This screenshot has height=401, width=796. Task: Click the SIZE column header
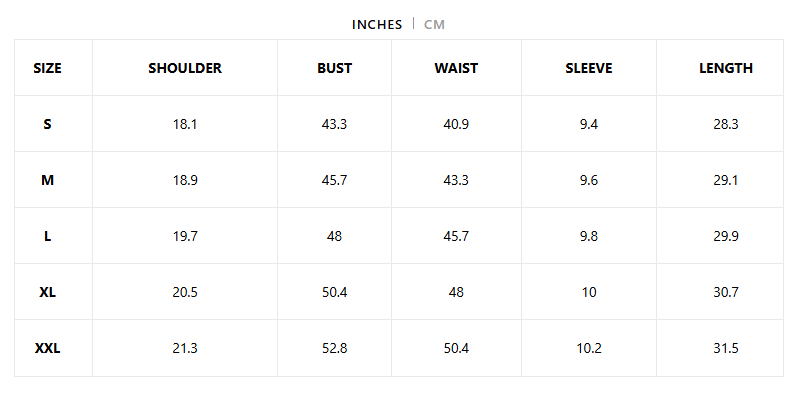(47, 68)
